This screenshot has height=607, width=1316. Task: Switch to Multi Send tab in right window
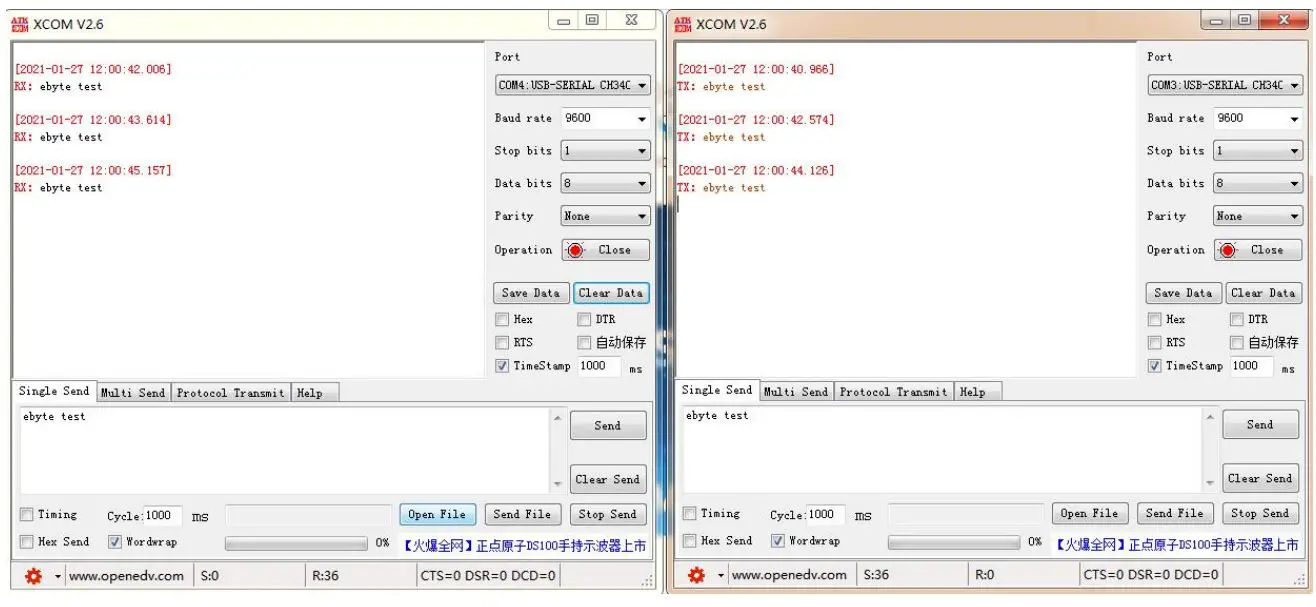point(796,392)
